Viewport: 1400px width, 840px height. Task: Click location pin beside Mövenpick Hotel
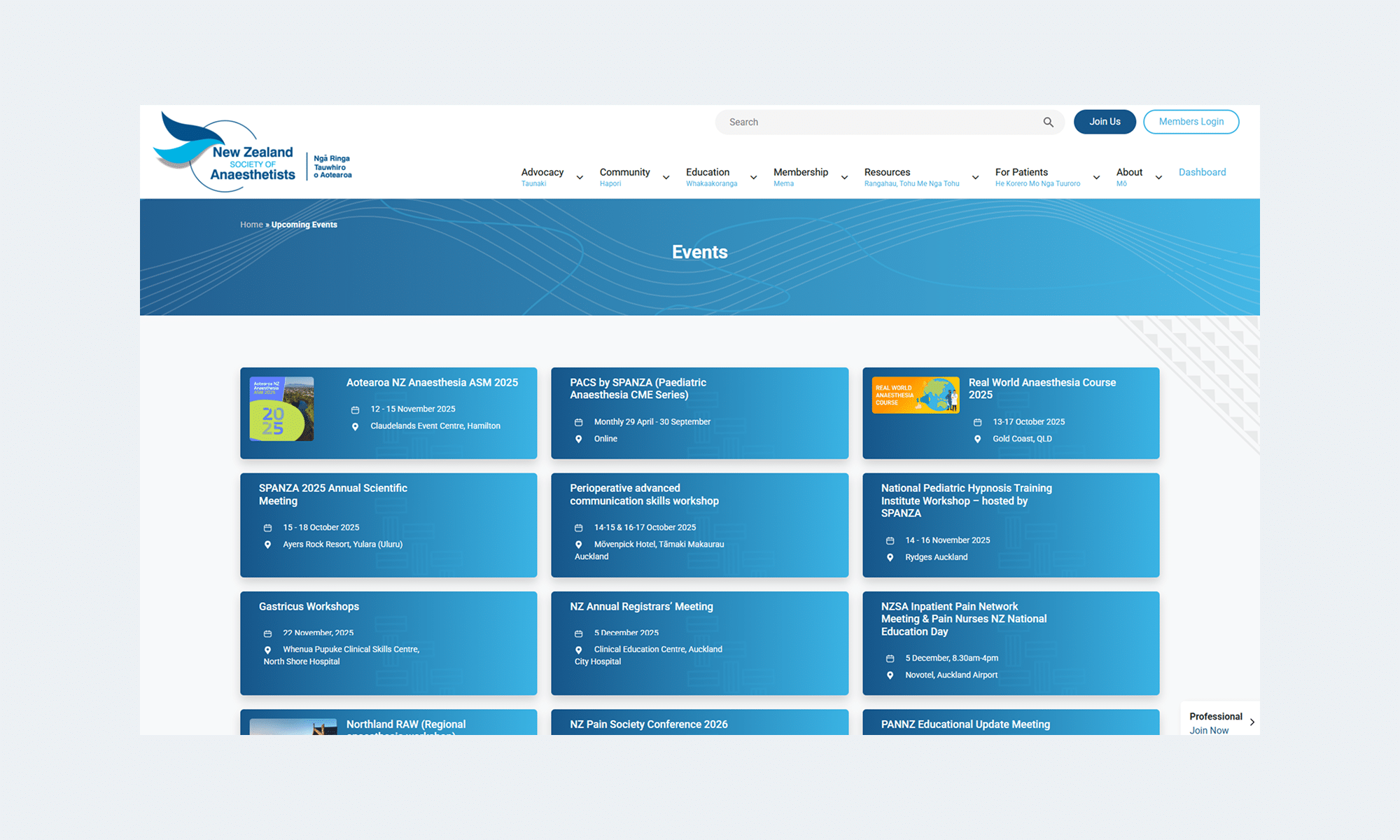click(x=578, y=545)
